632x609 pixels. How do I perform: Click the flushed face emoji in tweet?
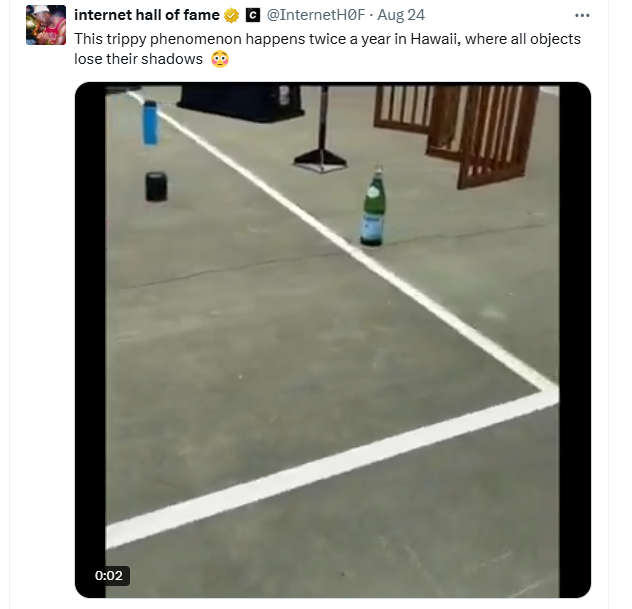[220, 59]
